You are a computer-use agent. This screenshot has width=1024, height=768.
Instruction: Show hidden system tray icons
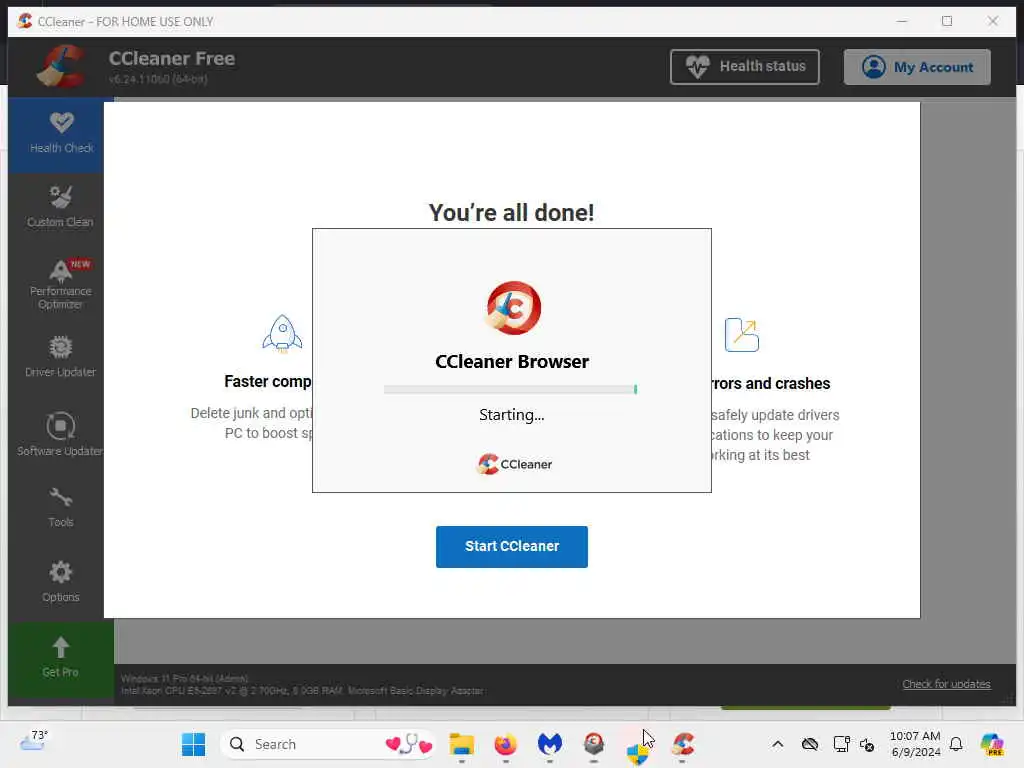tap(777, 744)
